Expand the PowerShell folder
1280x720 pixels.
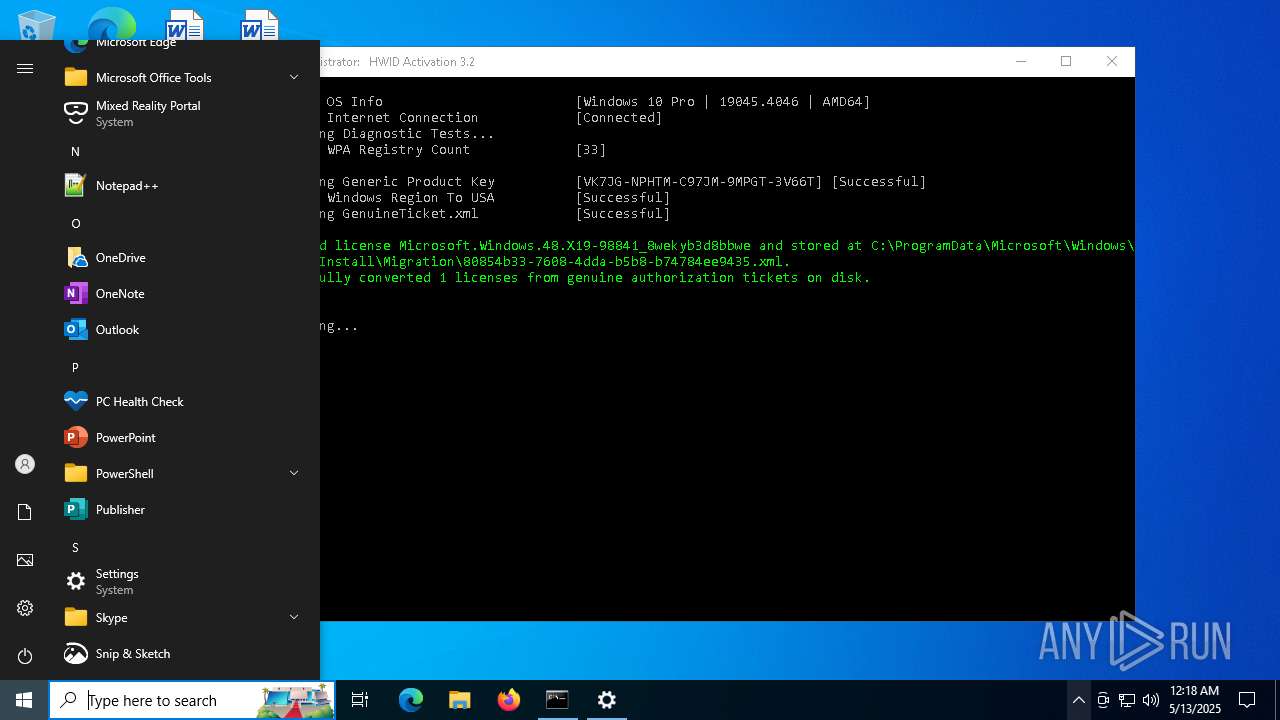coord(181,473)
